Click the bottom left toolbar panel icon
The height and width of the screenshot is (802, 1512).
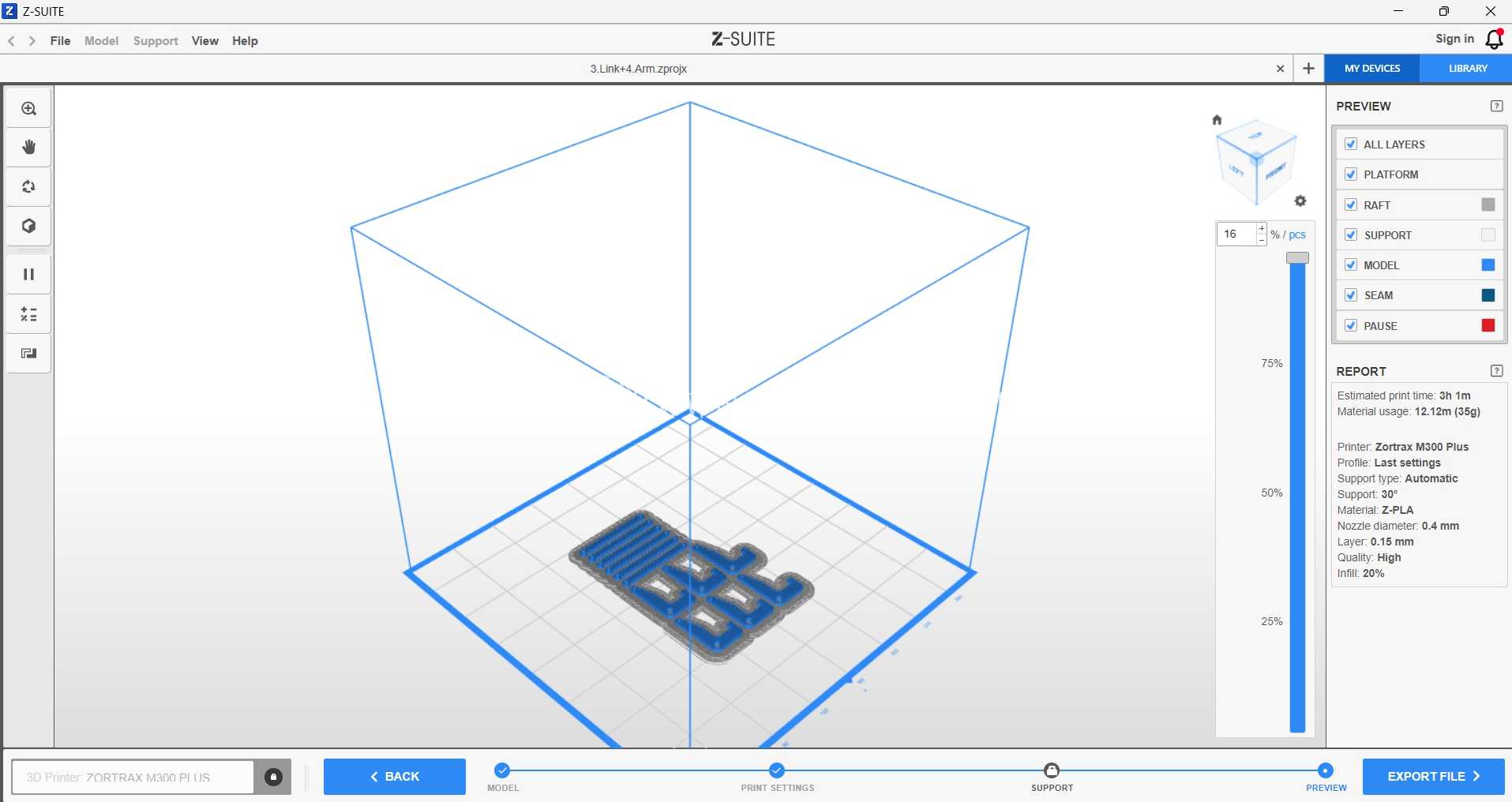click(x=29, y=354)
